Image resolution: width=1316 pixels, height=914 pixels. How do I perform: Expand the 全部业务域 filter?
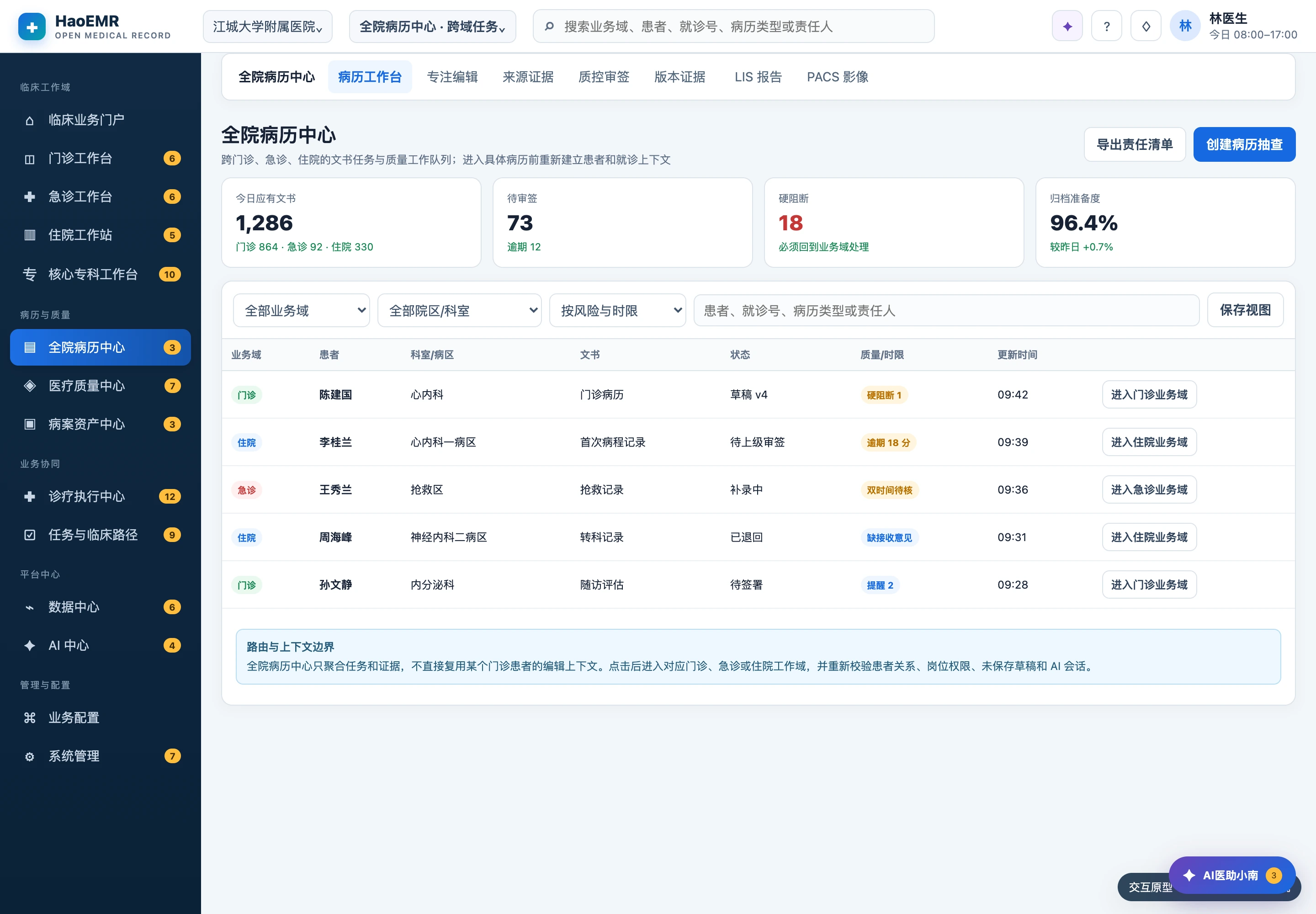(x=301, y=310)
